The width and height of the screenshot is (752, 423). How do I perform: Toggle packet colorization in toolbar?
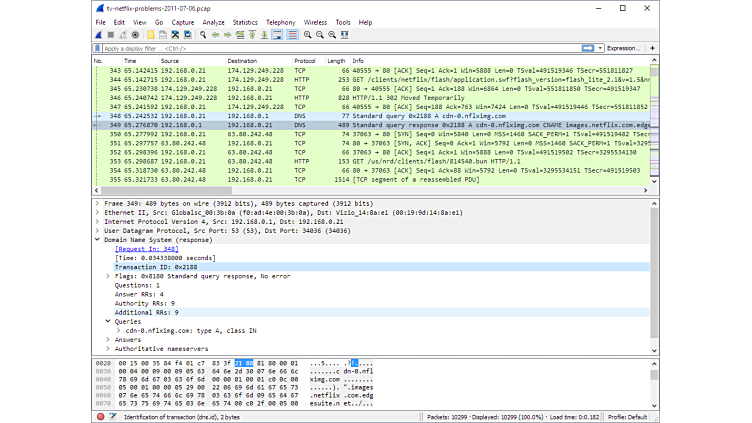pos(292,35)
